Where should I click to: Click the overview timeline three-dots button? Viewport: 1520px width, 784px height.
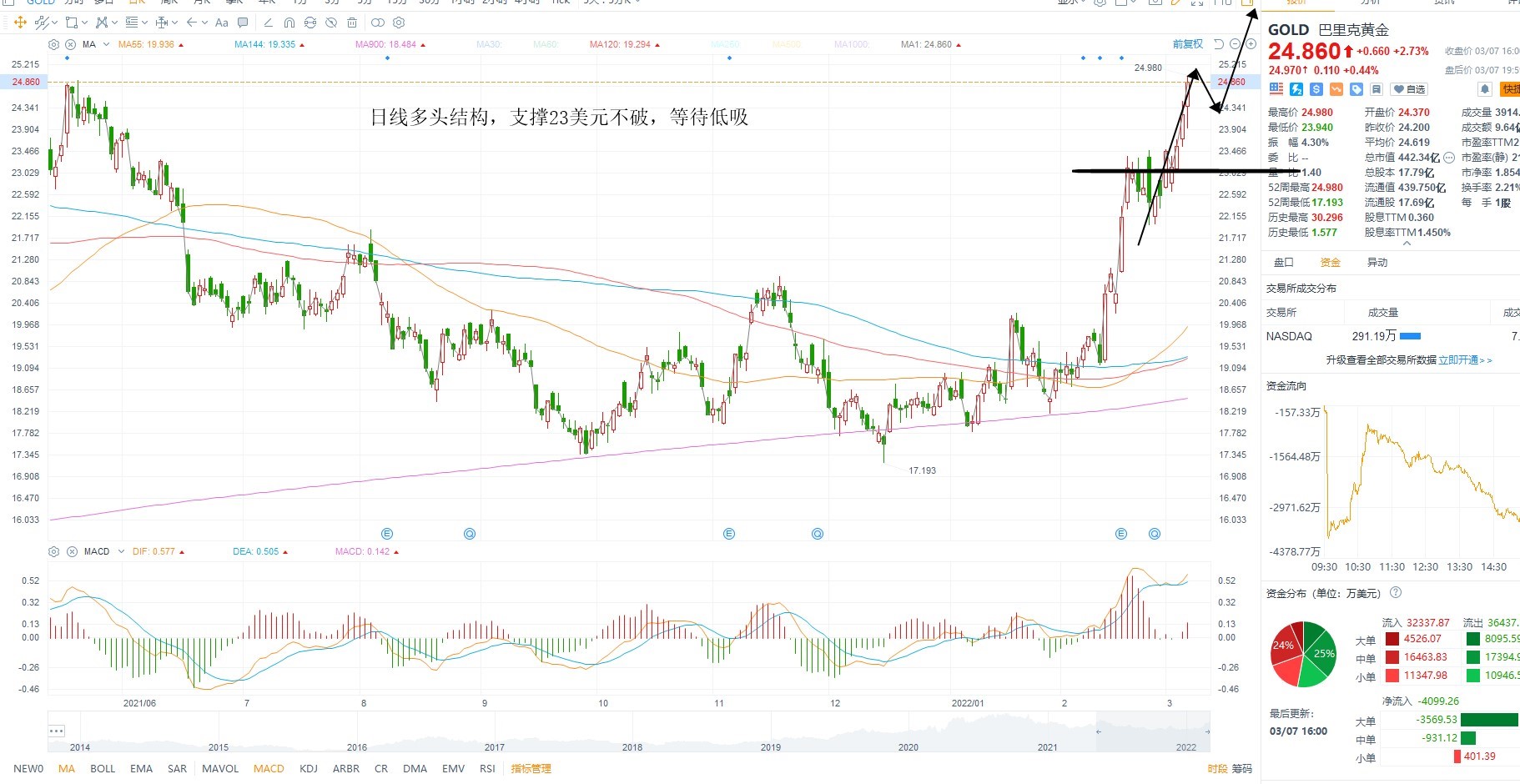point(57,731)
